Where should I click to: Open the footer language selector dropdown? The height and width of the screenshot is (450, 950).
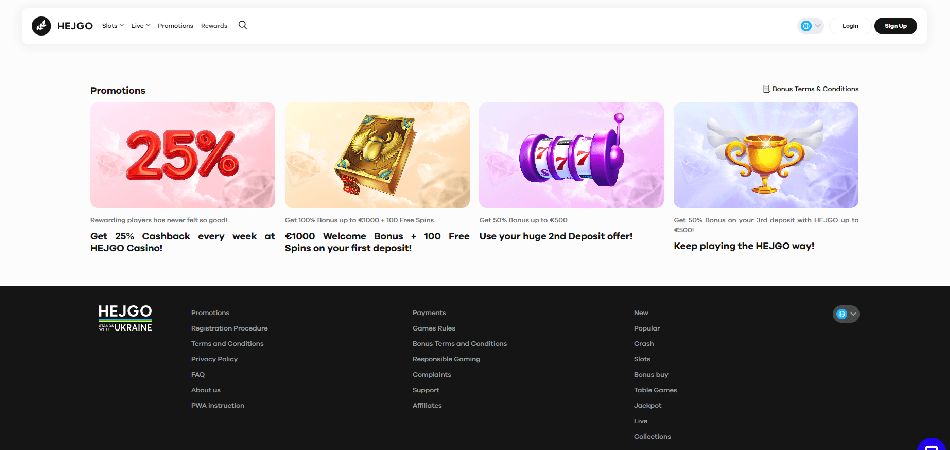point(846,314)
